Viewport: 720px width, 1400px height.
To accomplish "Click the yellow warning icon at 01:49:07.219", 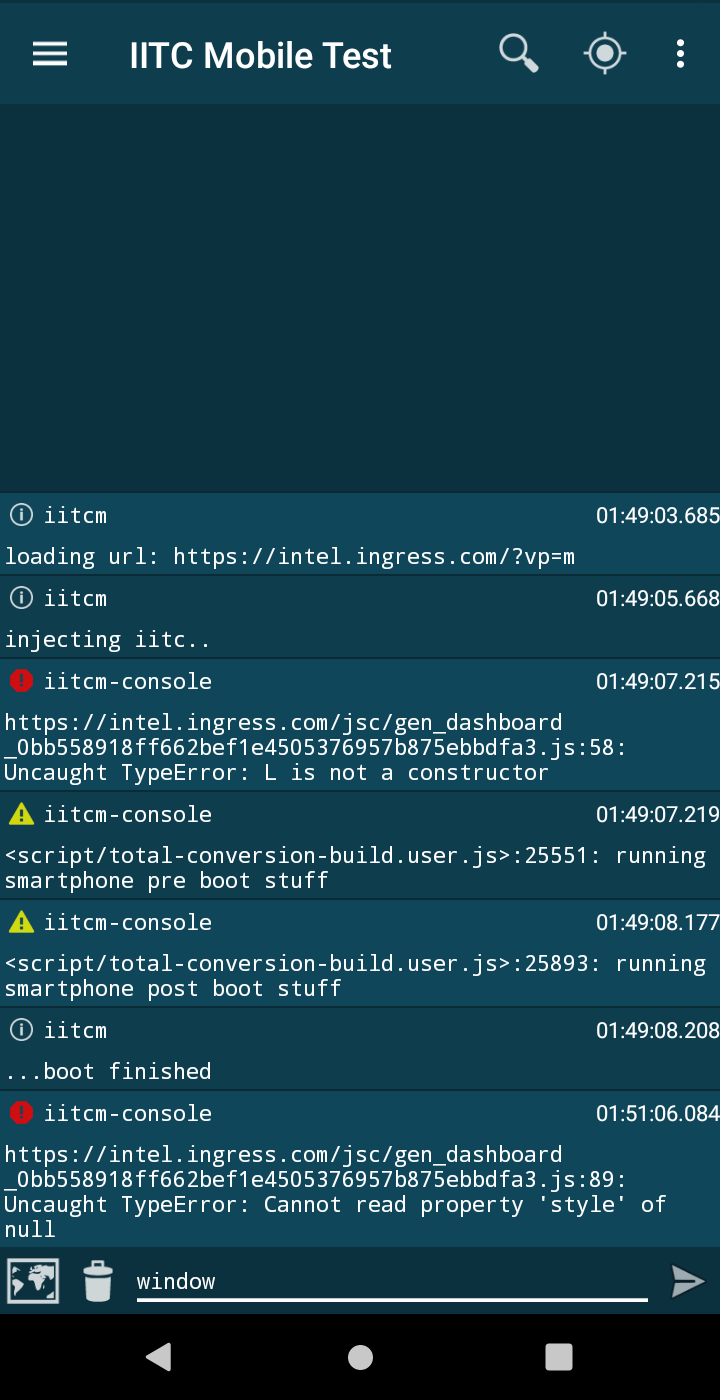I will point(20,813).
